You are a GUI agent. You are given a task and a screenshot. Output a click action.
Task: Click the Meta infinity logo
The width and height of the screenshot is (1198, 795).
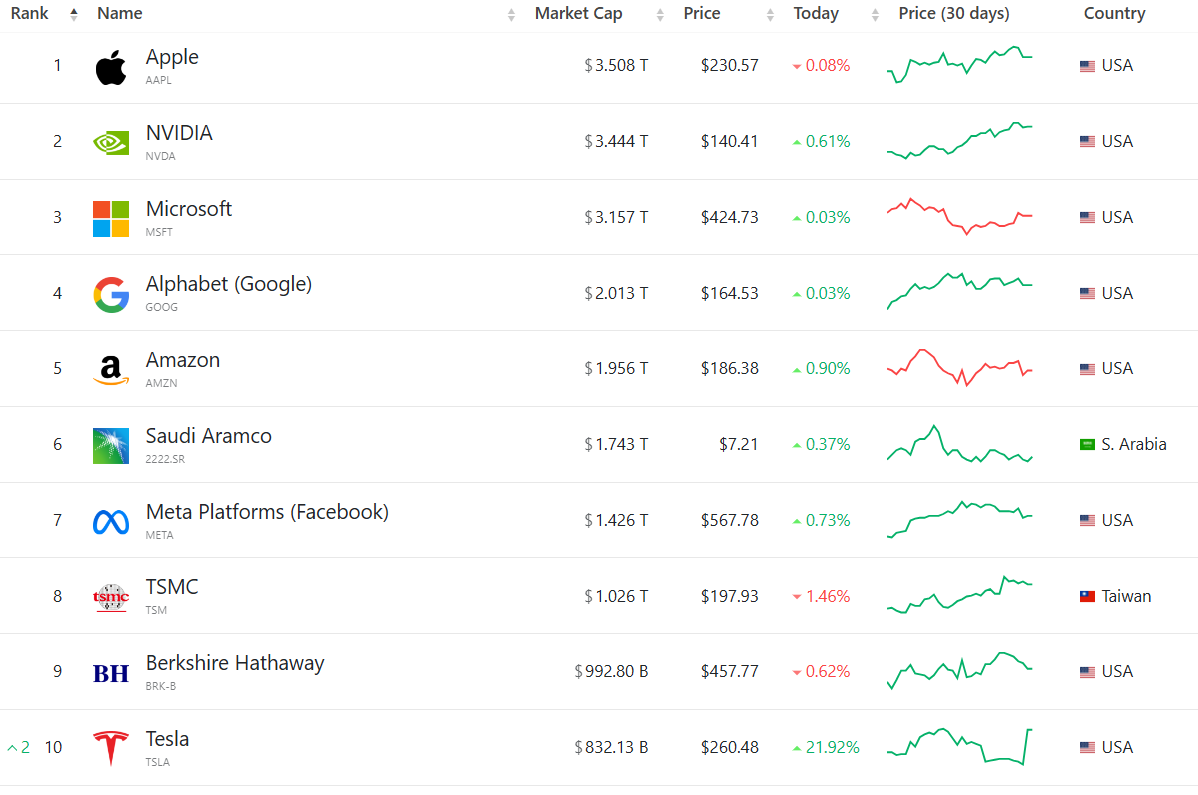point(111,522)
